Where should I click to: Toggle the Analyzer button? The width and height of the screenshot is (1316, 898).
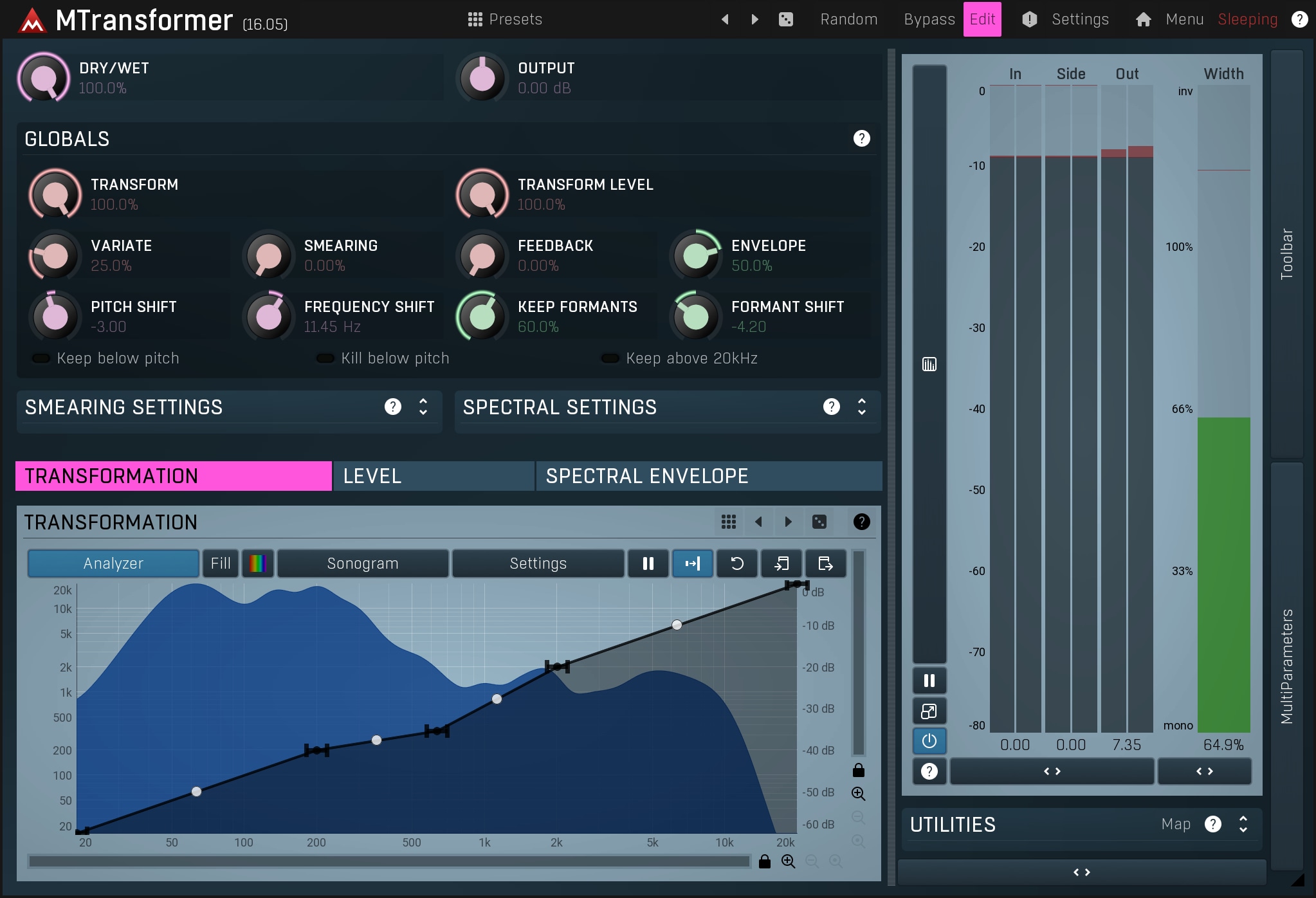point(113,564)
